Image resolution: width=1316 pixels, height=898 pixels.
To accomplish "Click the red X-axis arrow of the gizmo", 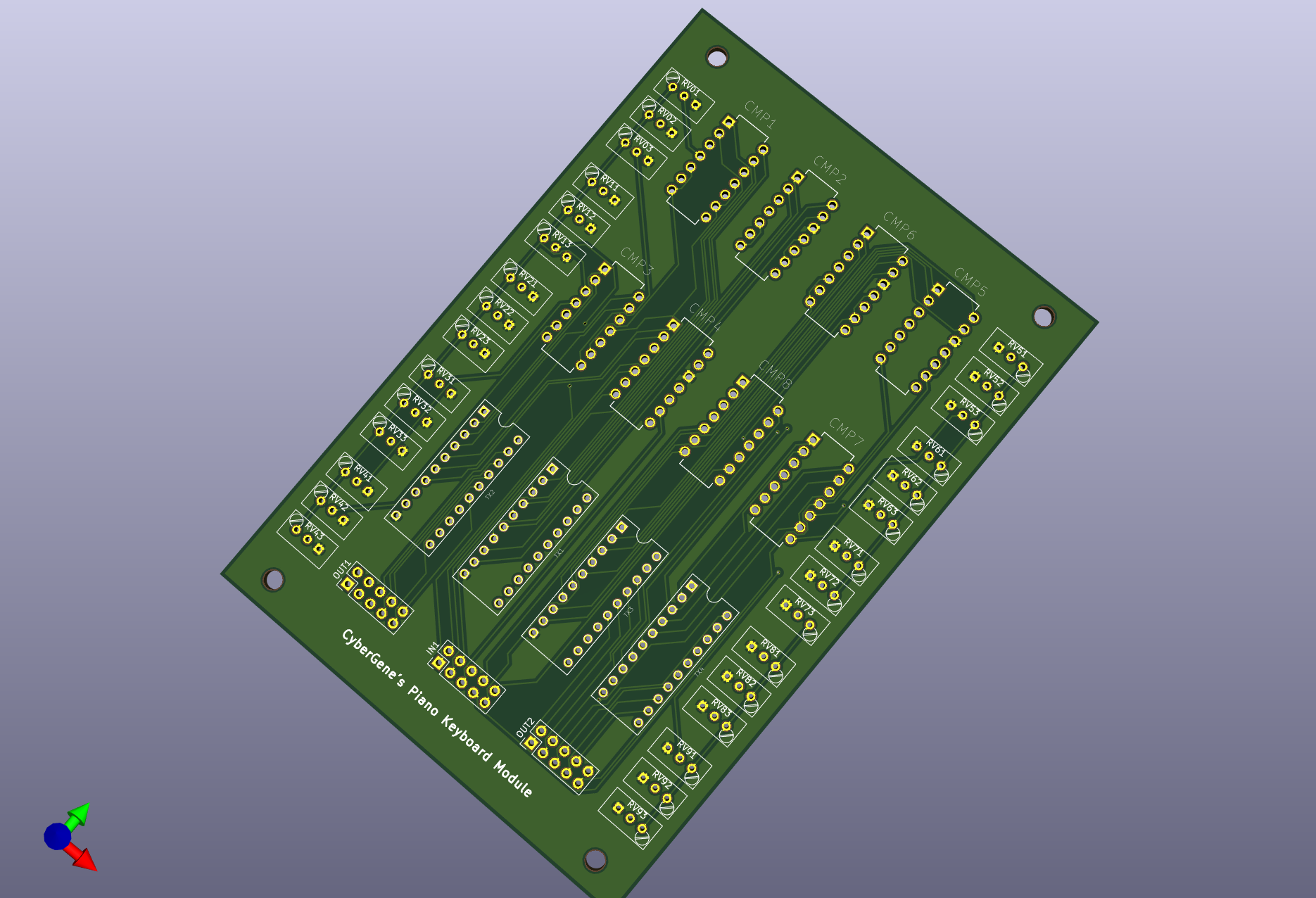I will click(83, 858).
